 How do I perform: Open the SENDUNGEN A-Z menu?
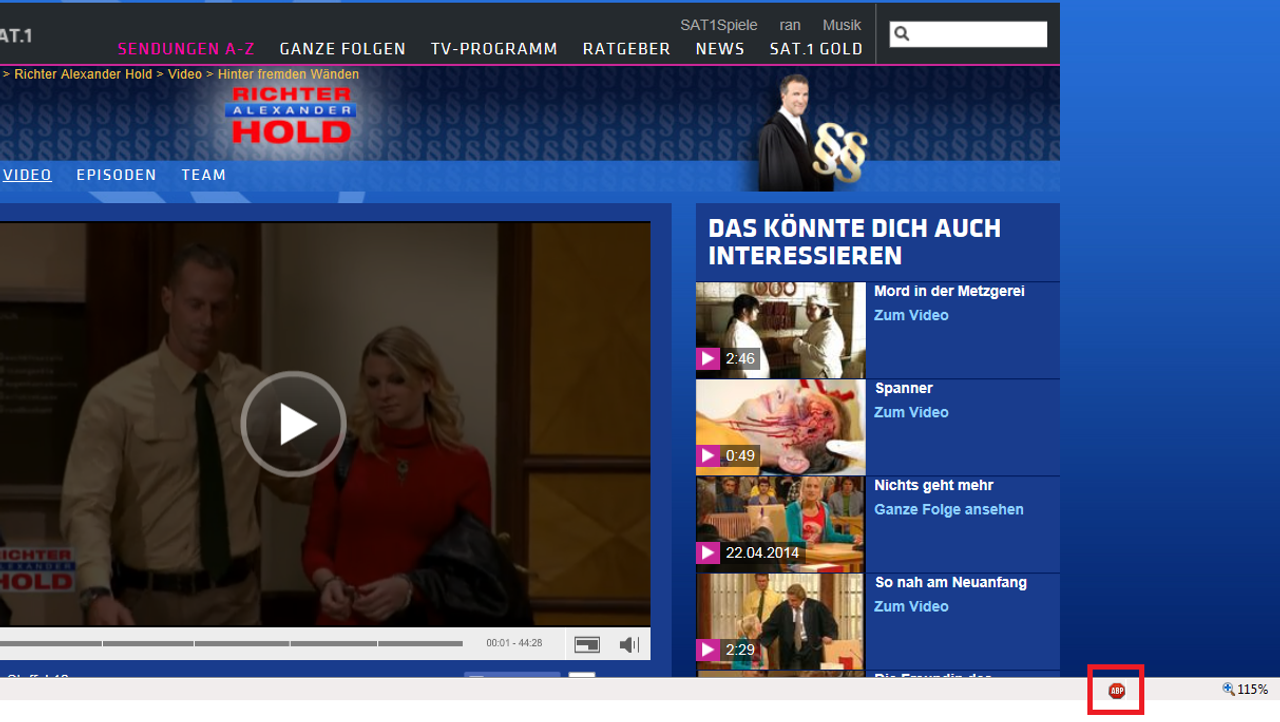(186, 49)
